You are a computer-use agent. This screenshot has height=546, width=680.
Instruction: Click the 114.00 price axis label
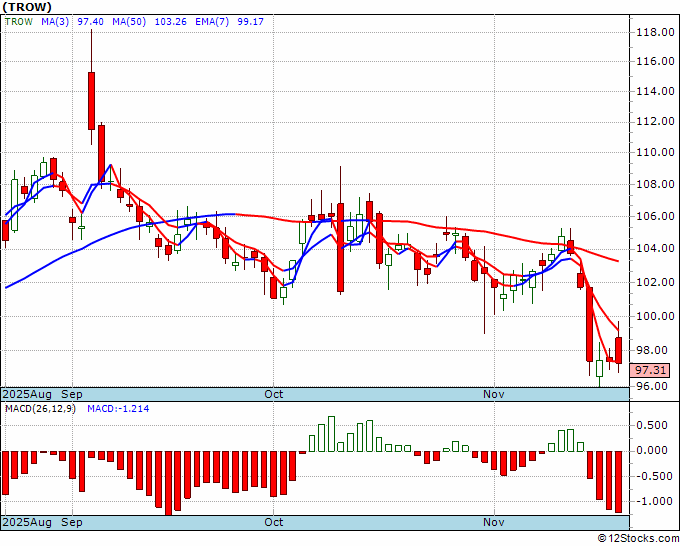[655, 92]
